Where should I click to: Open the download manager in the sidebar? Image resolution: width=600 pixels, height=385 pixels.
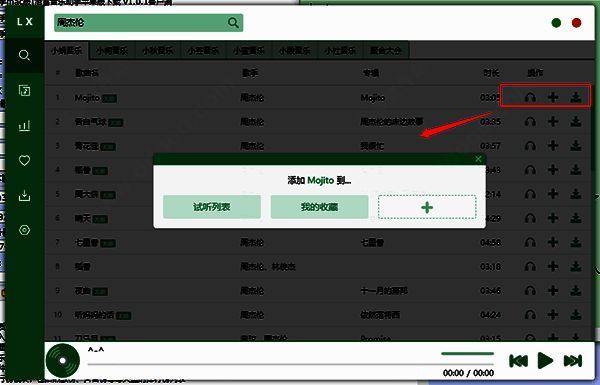click(24, 196)
